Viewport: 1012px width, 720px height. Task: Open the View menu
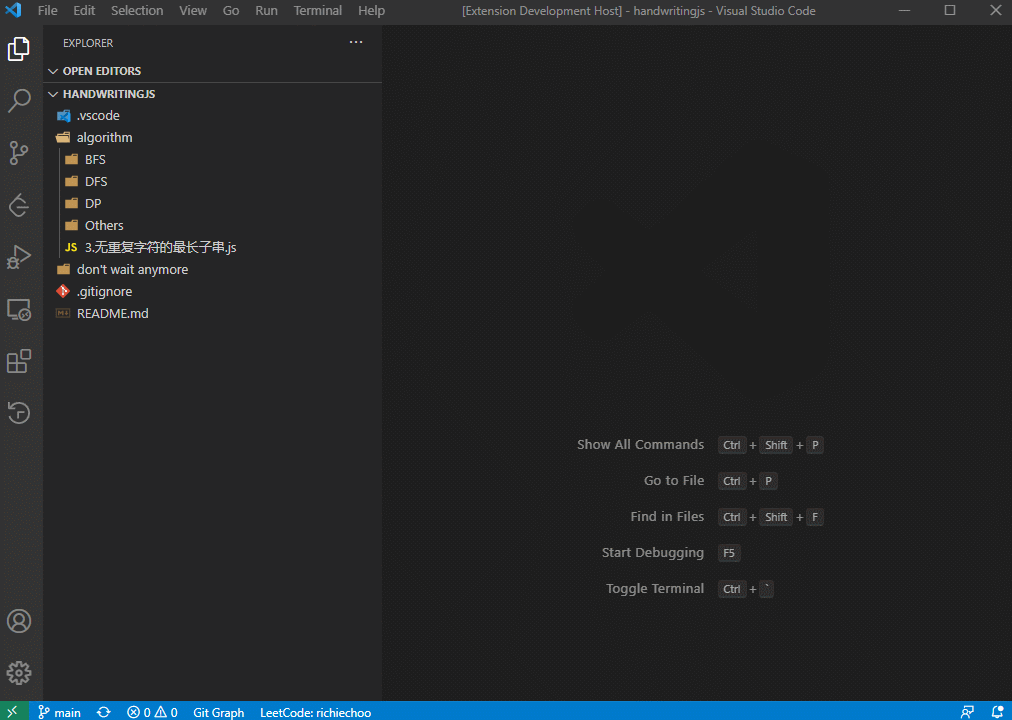pyautogui.click(x=193, y=11)
